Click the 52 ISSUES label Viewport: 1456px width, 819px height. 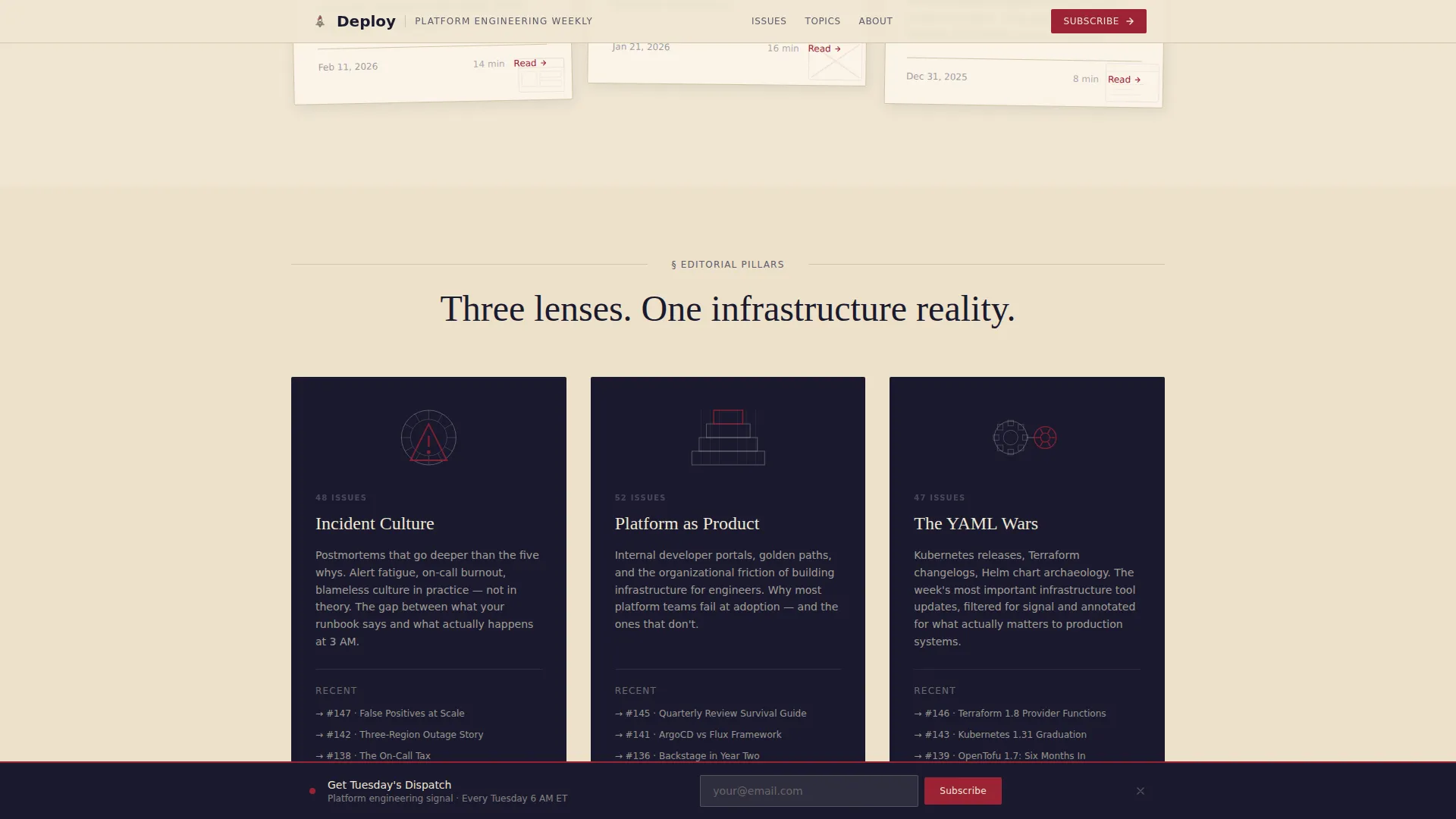point(640,498)
